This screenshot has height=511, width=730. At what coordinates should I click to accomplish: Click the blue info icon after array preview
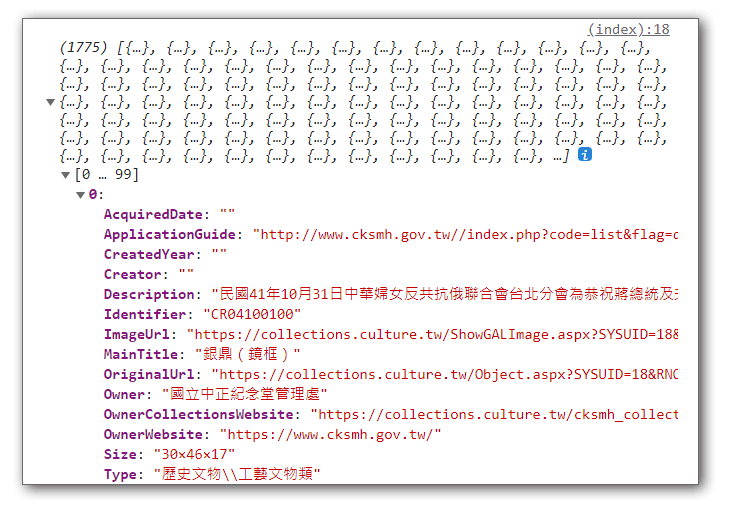[585, 155]
